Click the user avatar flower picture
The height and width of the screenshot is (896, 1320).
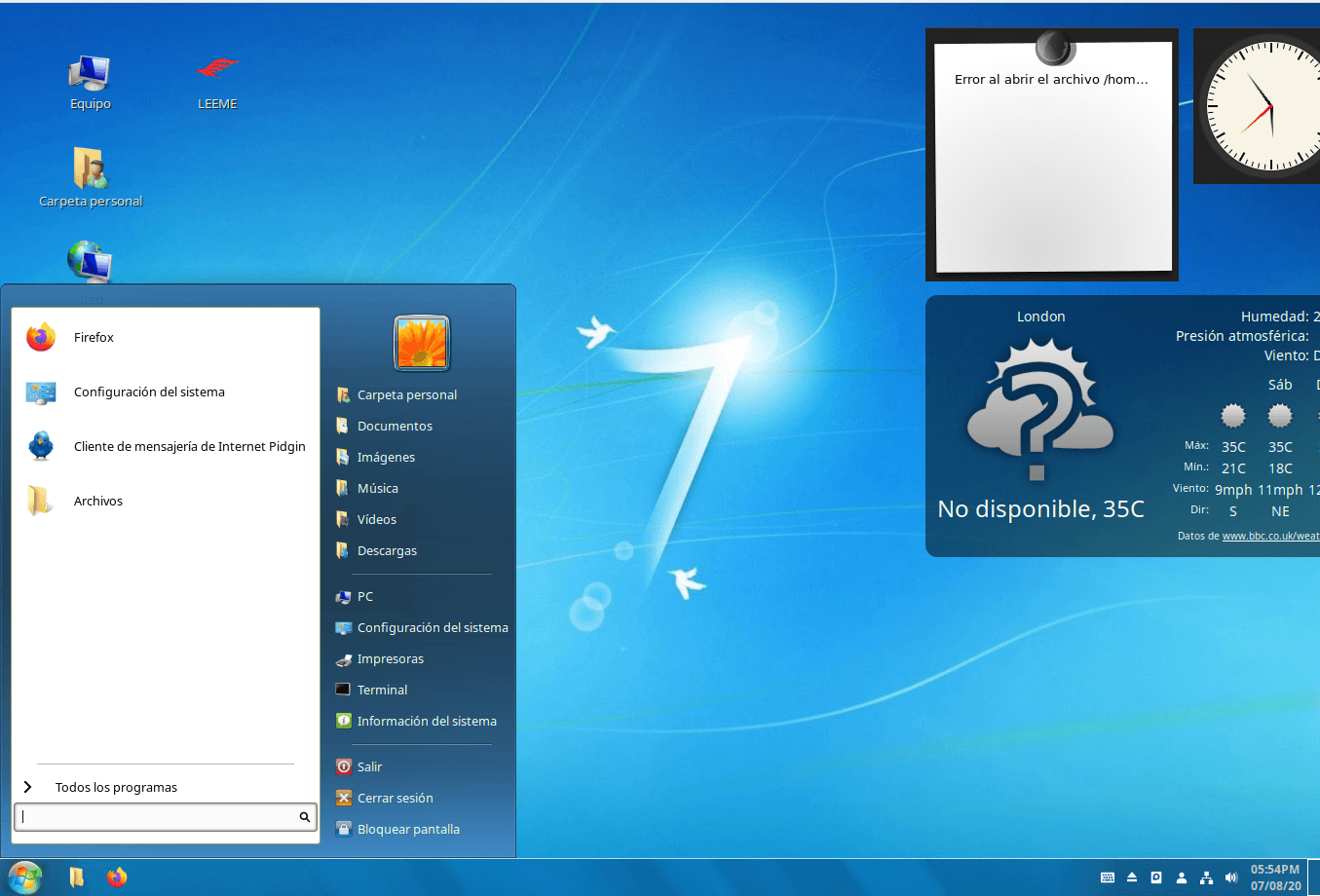point(422,343)
